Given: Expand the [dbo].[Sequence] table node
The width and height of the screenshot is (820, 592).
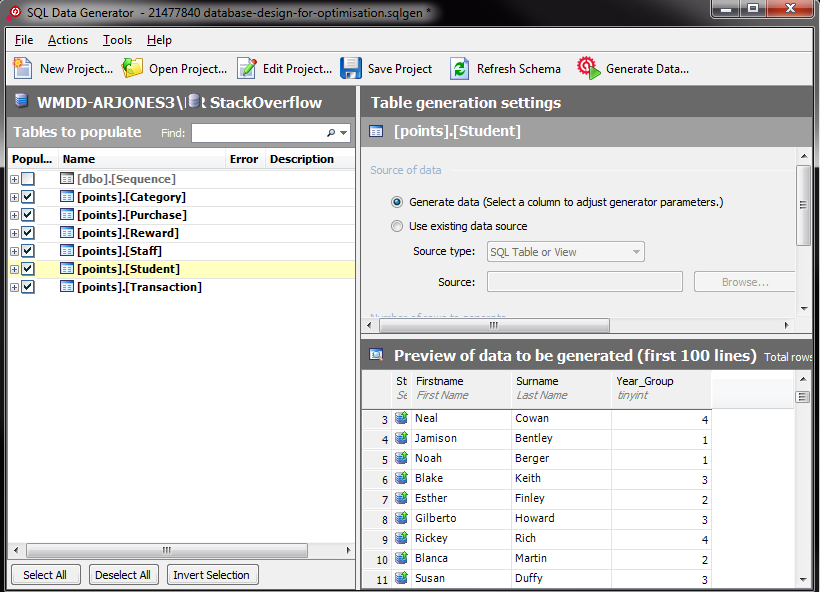Looking at the screenshot, I should click(14, 179).
